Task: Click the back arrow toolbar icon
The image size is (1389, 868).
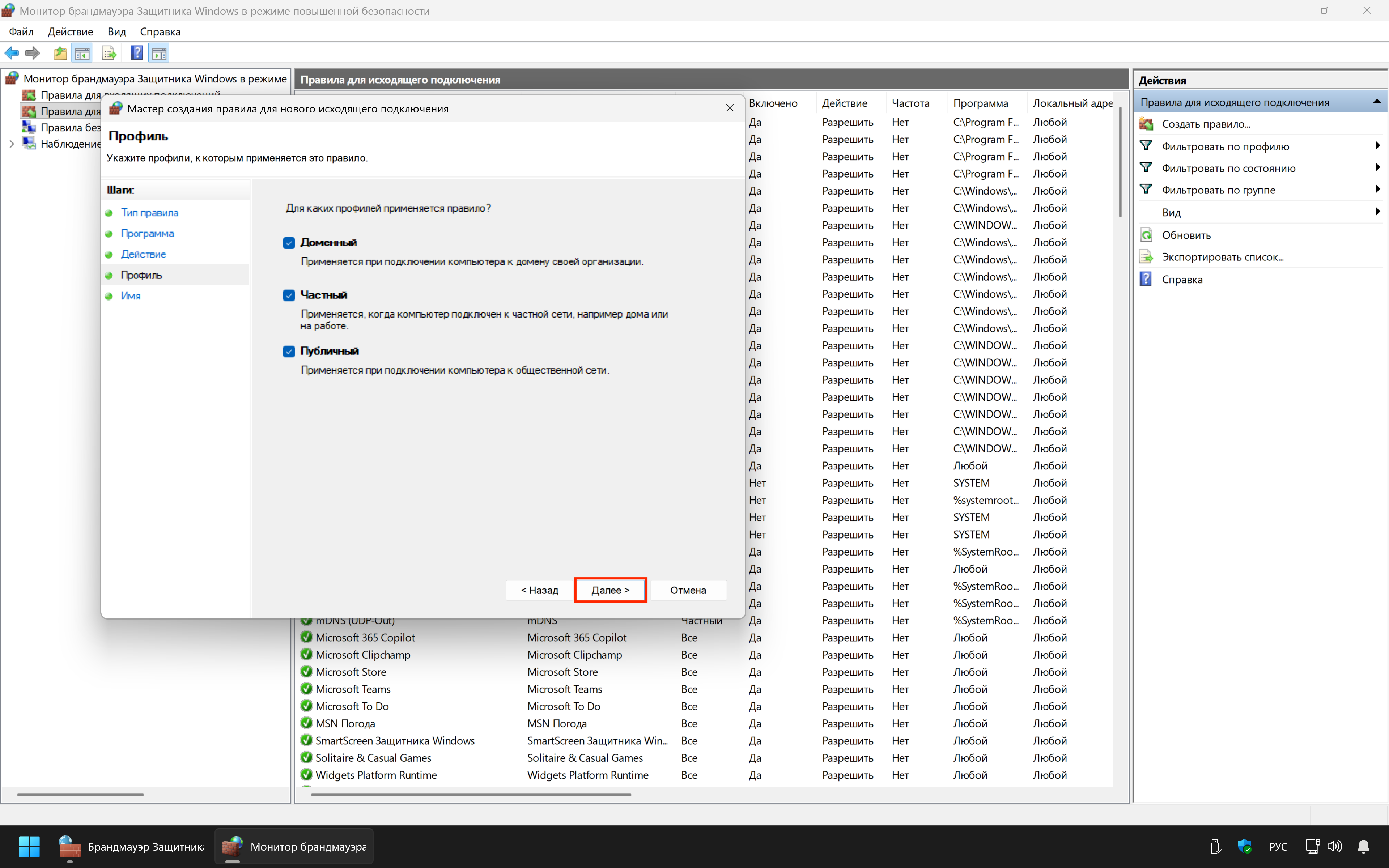Action: tap(12, 54)
